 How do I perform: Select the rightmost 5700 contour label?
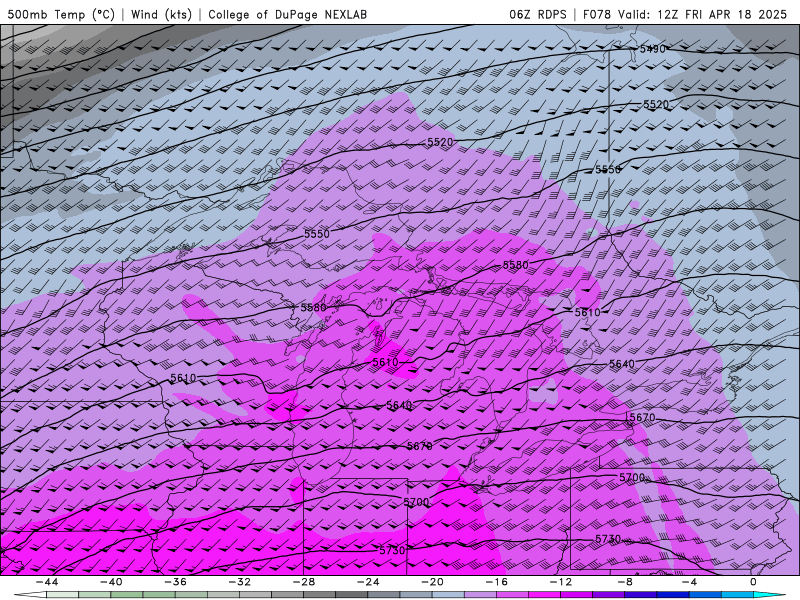pos(632,478)
